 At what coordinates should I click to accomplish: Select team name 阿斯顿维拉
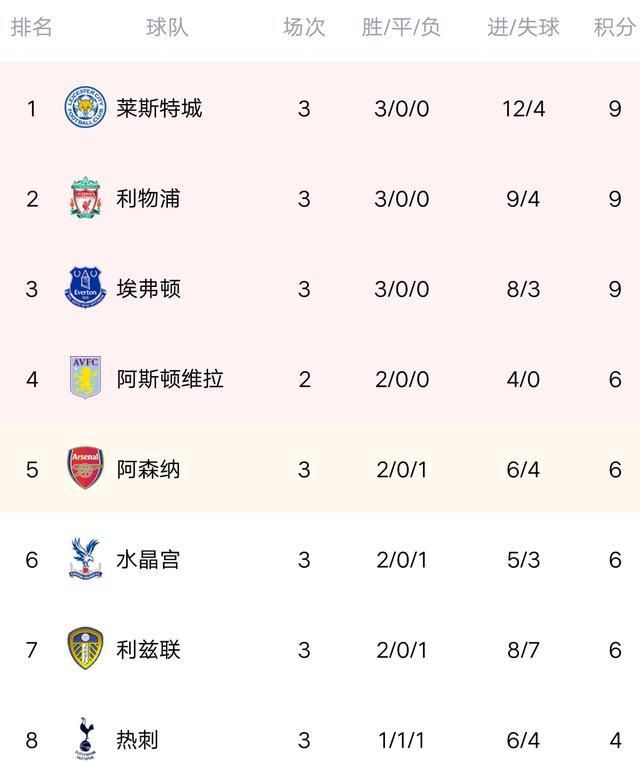pyautogui.click(x=170, y=379)
